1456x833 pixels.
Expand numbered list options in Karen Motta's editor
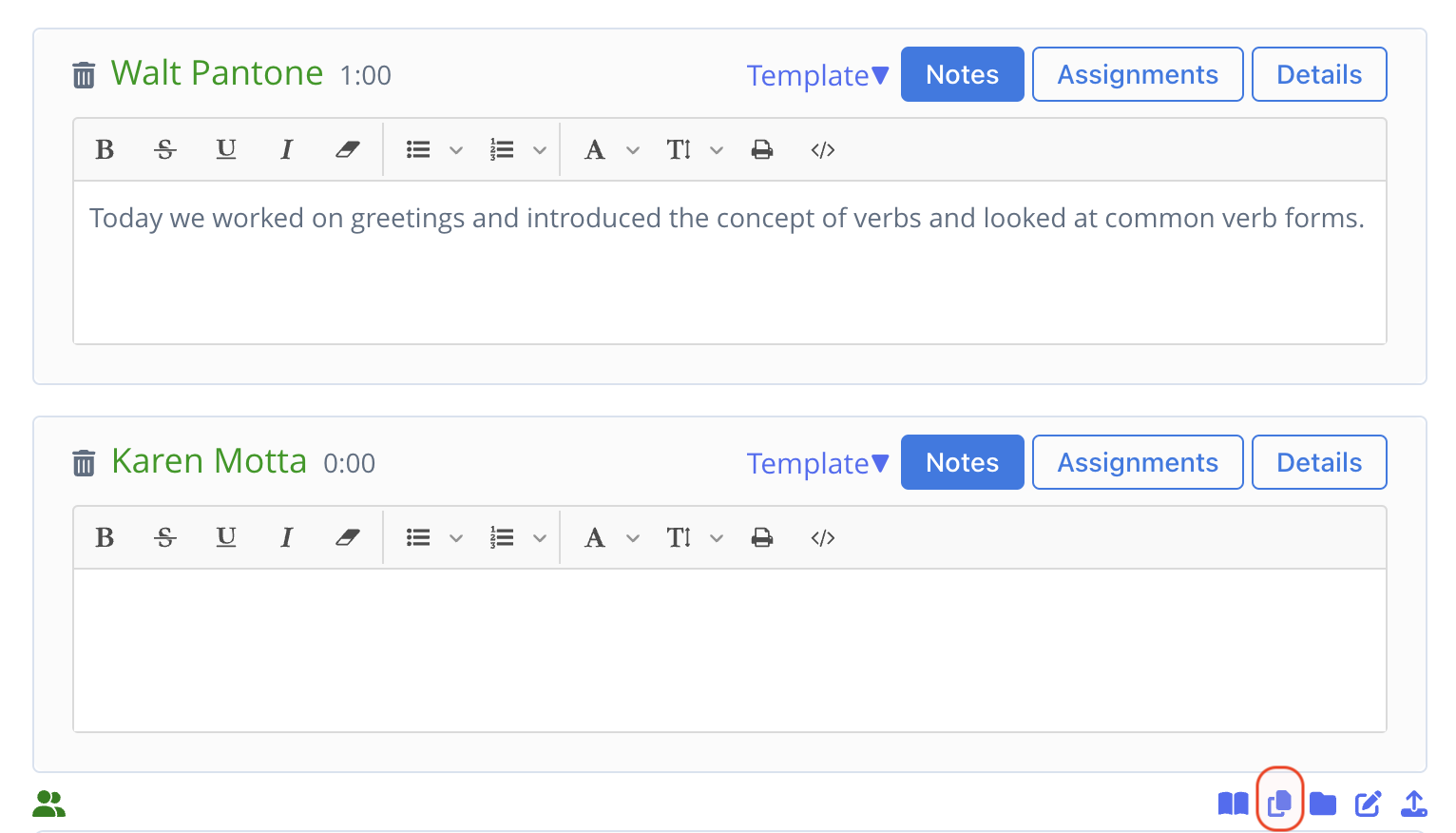click(540, 538)
